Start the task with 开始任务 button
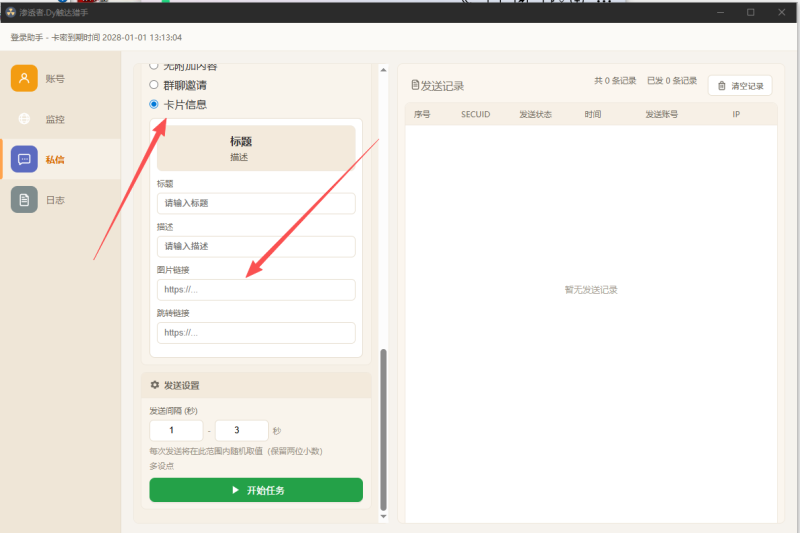This screenshot has width=800, height=533. (256, 490)
